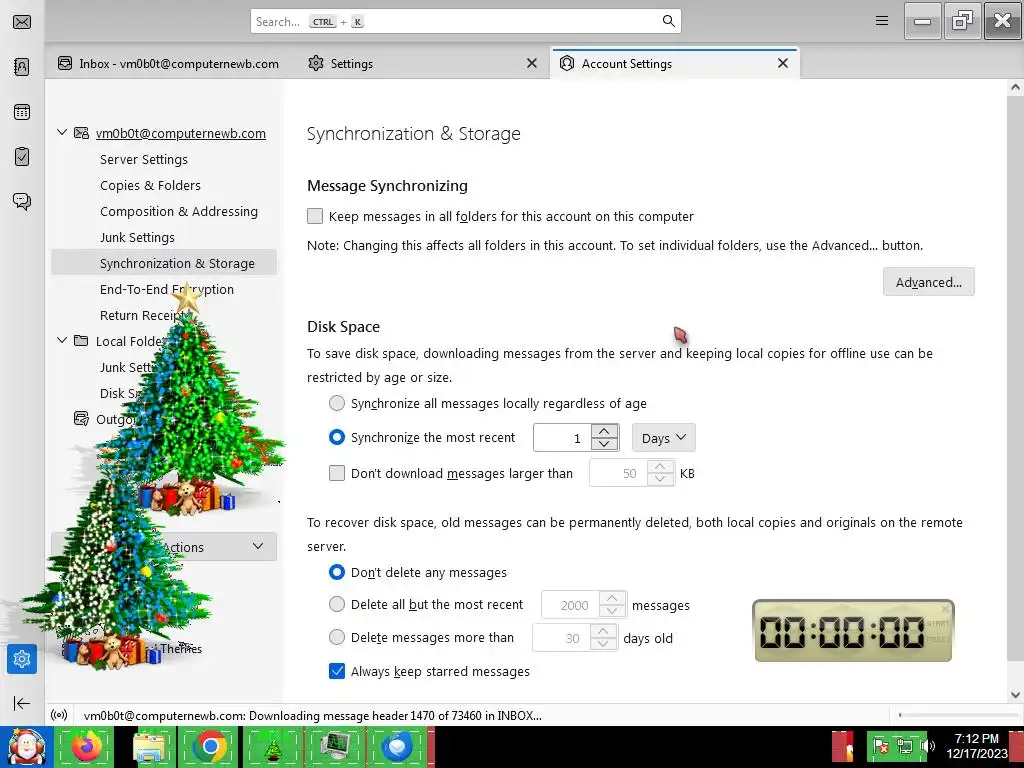Collapse the vm0b0t@computernewb.com account tree

click(62, 133)
